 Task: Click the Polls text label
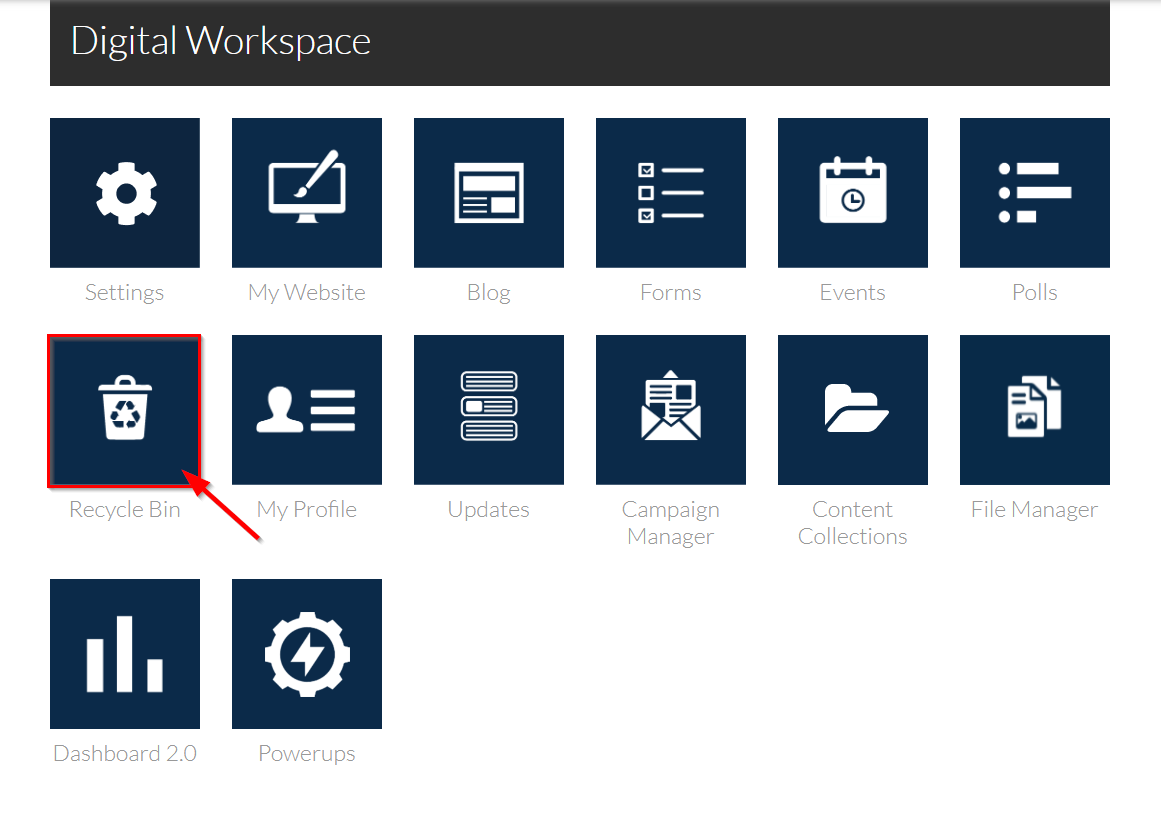coord(1034,292)
